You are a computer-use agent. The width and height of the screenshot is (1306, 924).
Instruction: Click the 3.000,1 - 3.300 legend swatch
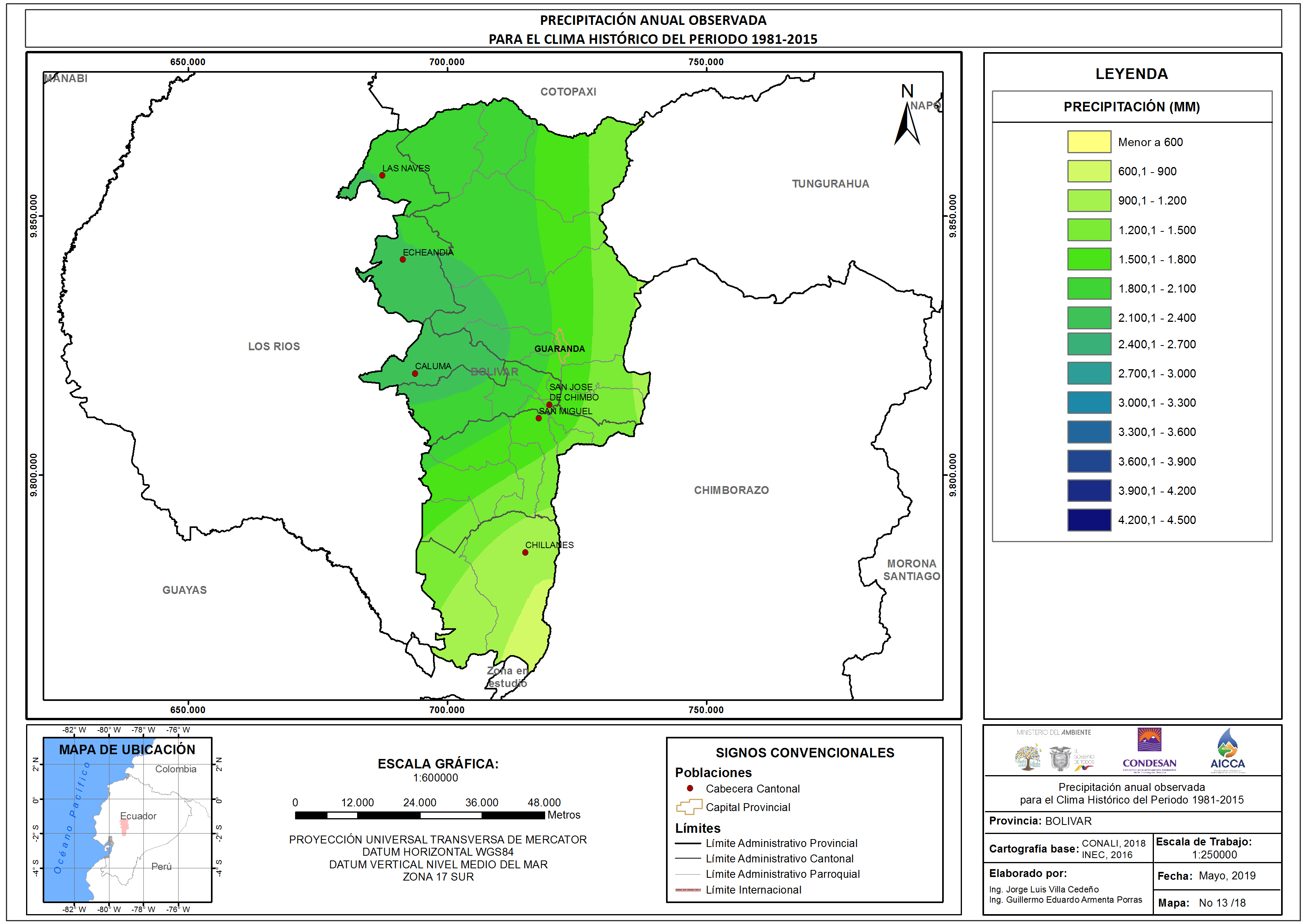point(1089,403)
